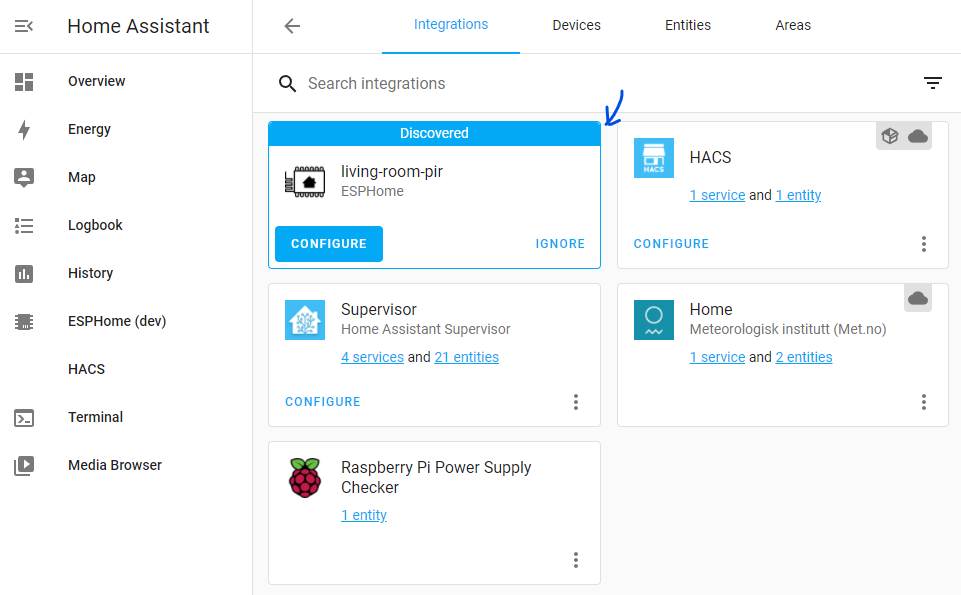Viewport: 961px width, 595px height.
Task: Click the 'living-room-pir' device name
Action: (x=392, y=172)
